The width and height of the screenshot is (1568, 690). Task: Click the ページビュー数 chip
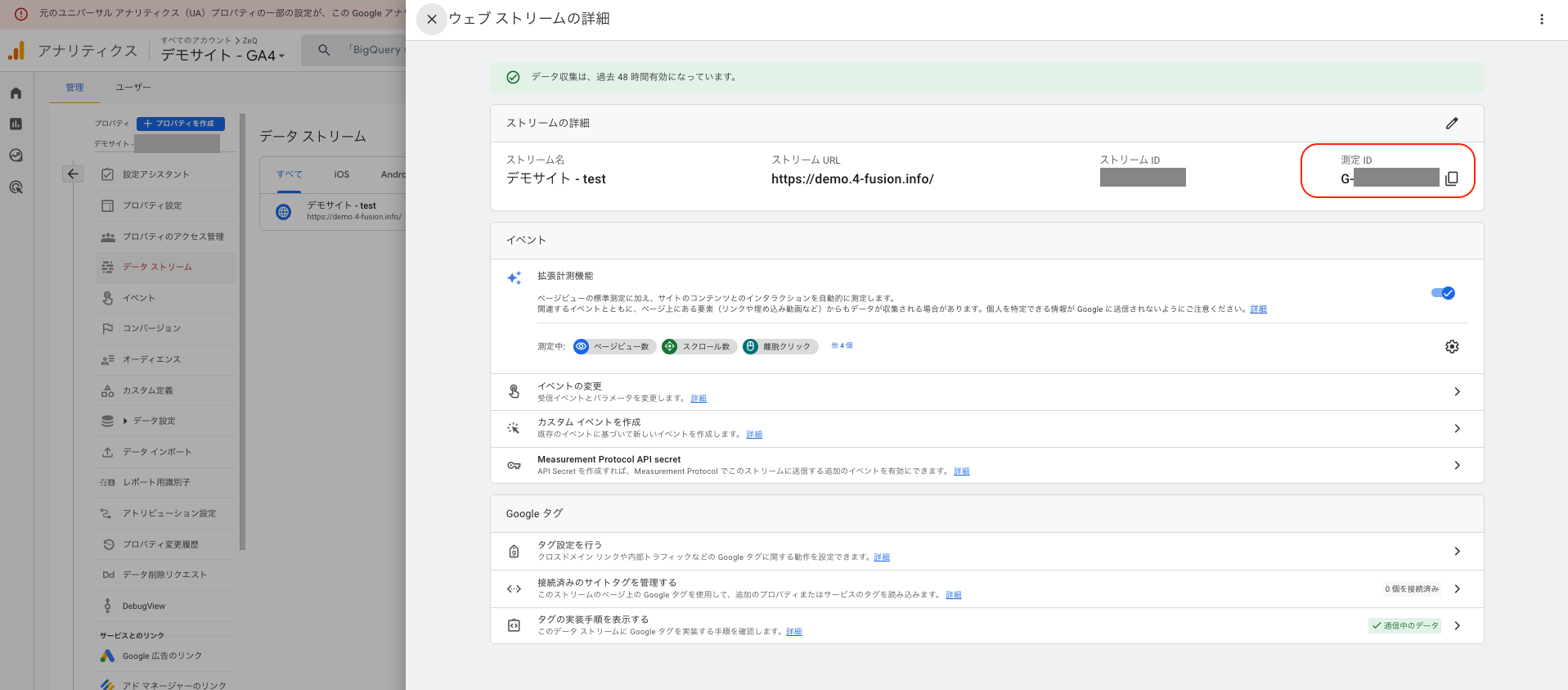tap(614, 346)
